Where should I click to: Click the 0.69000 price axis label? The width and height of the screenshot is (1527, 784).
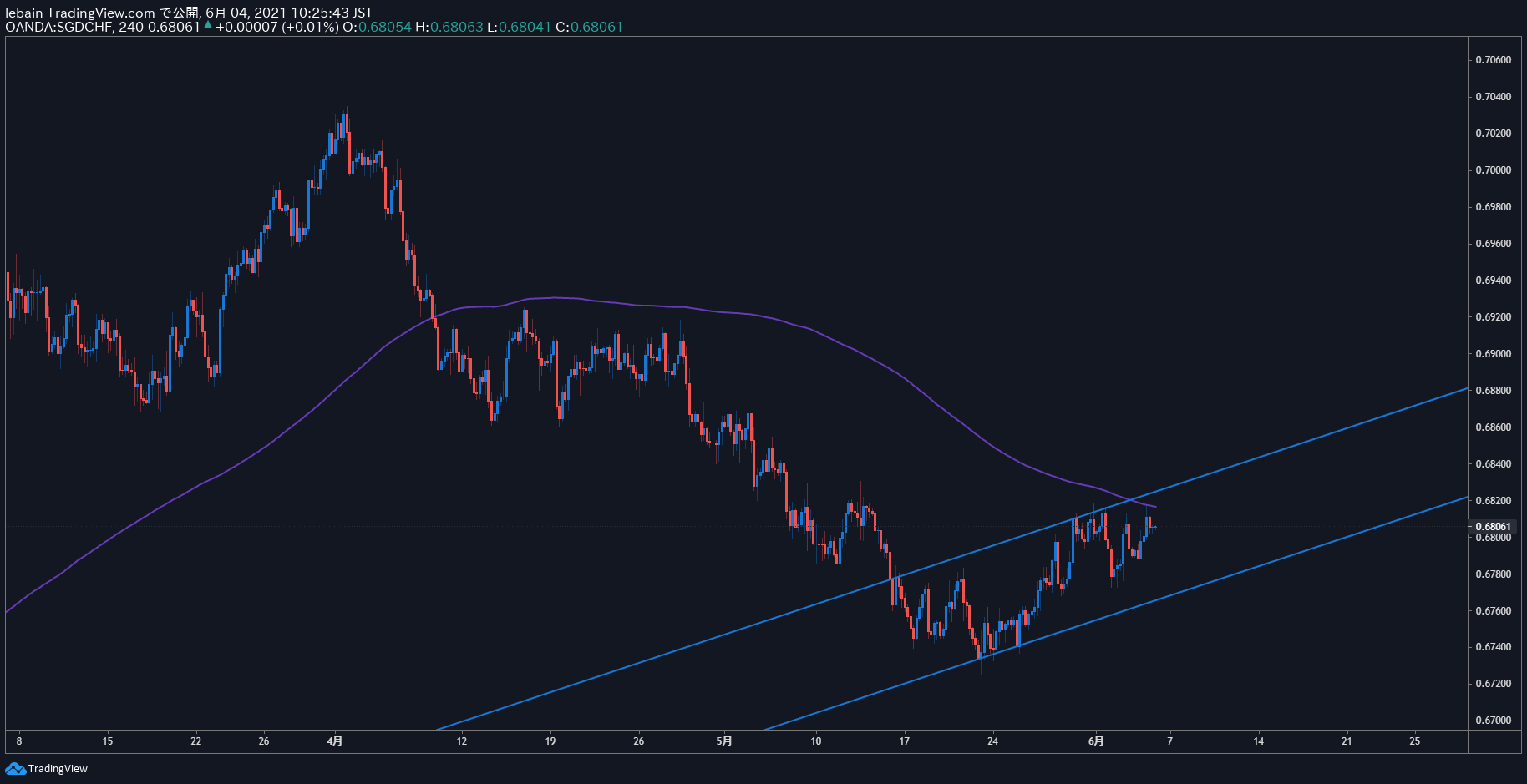point(1493,354)
